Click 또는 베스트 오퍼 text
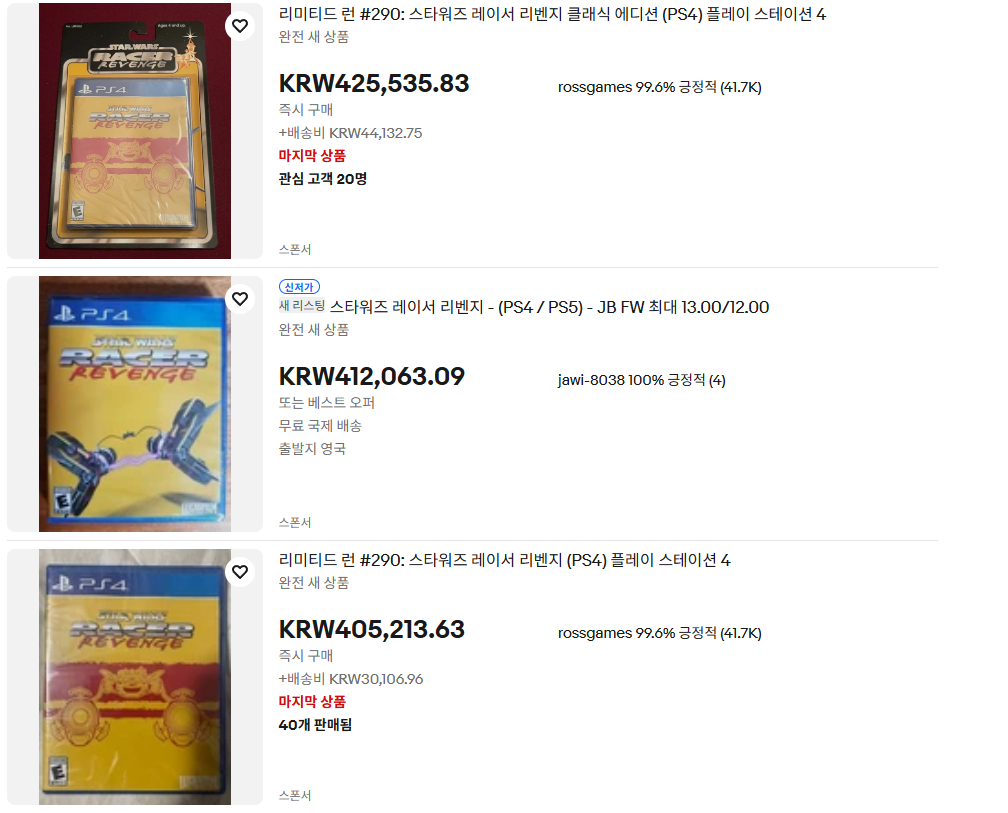Viewport: 1008px width, 813px height. point(327,403)
